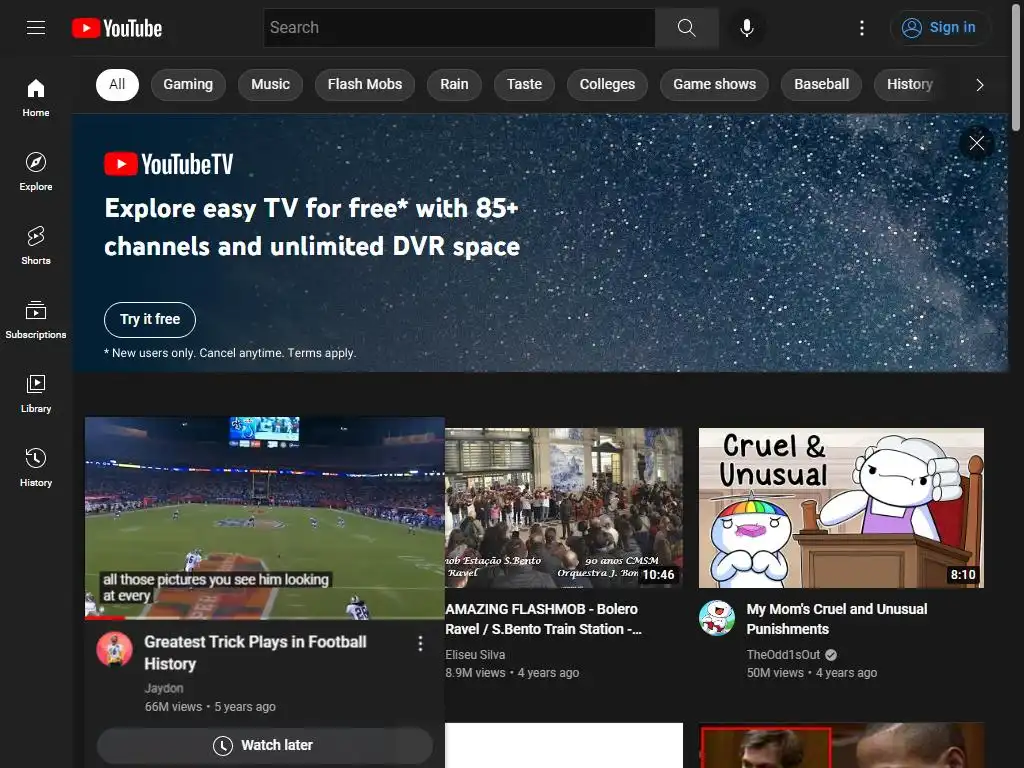Open Jaydon channel name link

point(164,688)
